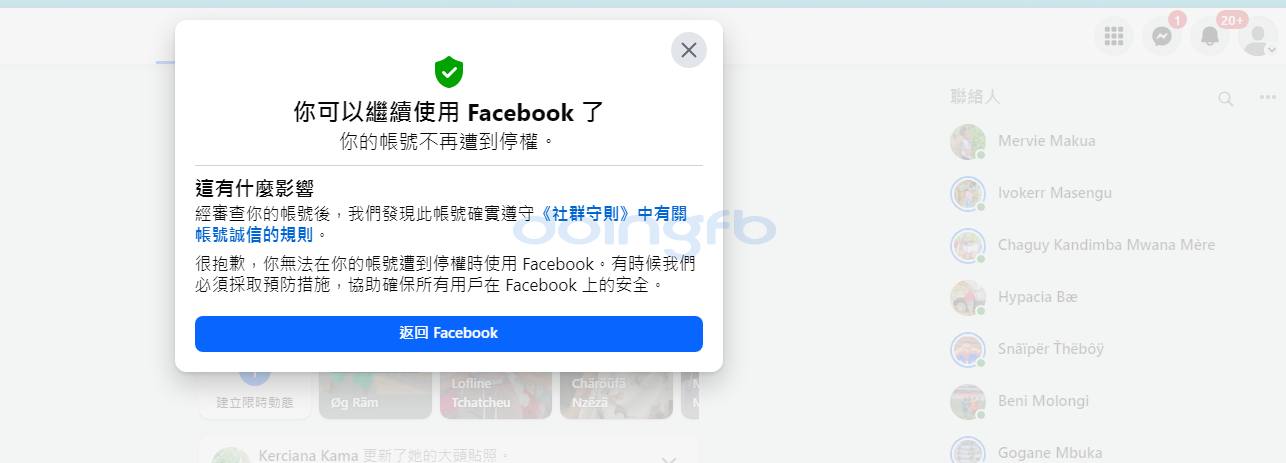The height and width of the screenshot is (463, 1286).
Task: Open contacts options three-dot menu
Action: point(1267,98)
